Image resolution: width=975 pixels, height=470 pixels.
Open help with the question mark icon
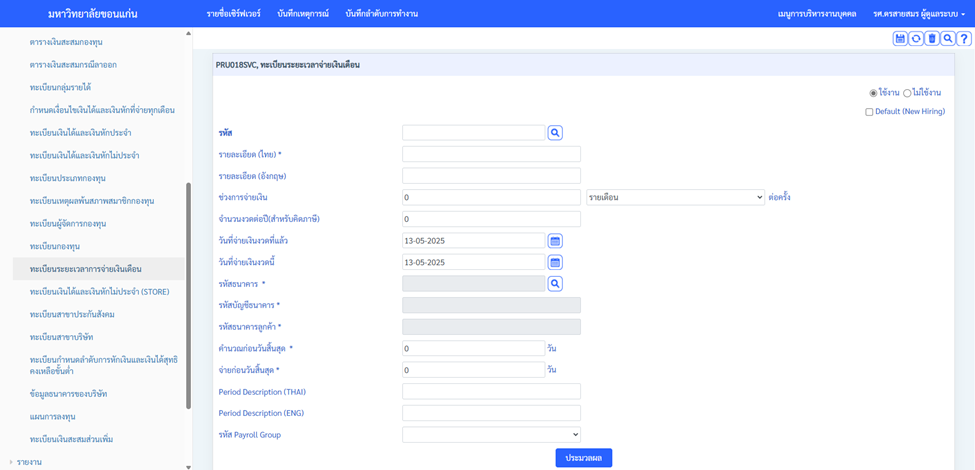pos(964,38)
